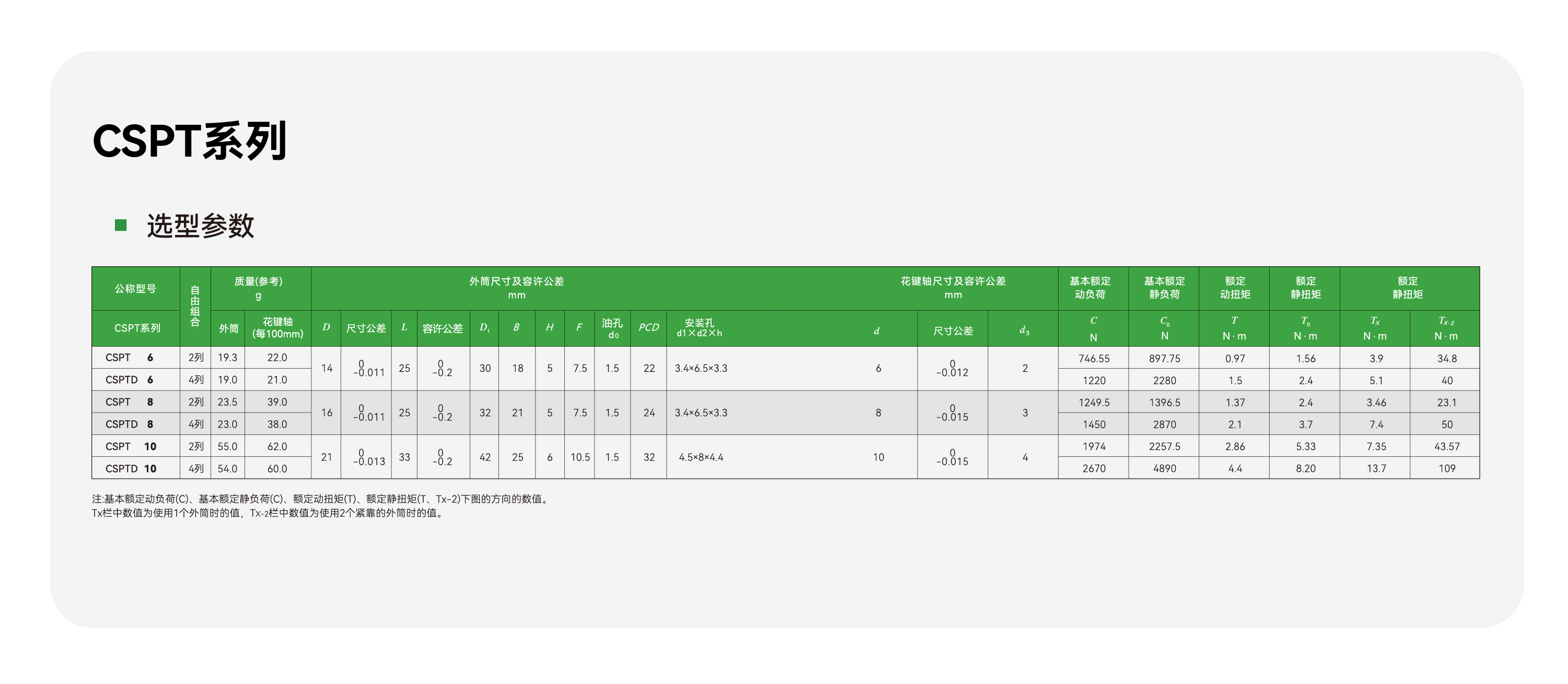This screenshot has height=684, width=1568.
Task: Click the 746.55 dynamic load value
Action: click(x=1094, y=358)
